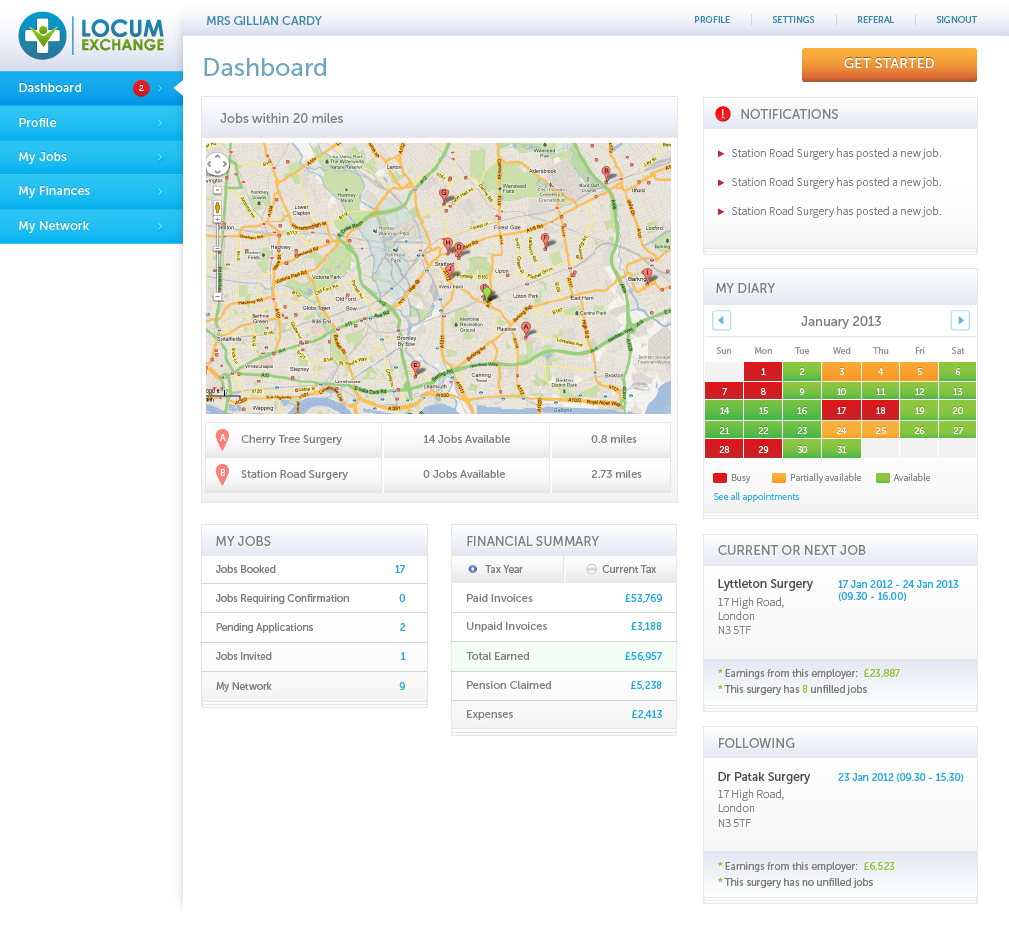Click the Locum Exchange logo

[x=91, y=35]
